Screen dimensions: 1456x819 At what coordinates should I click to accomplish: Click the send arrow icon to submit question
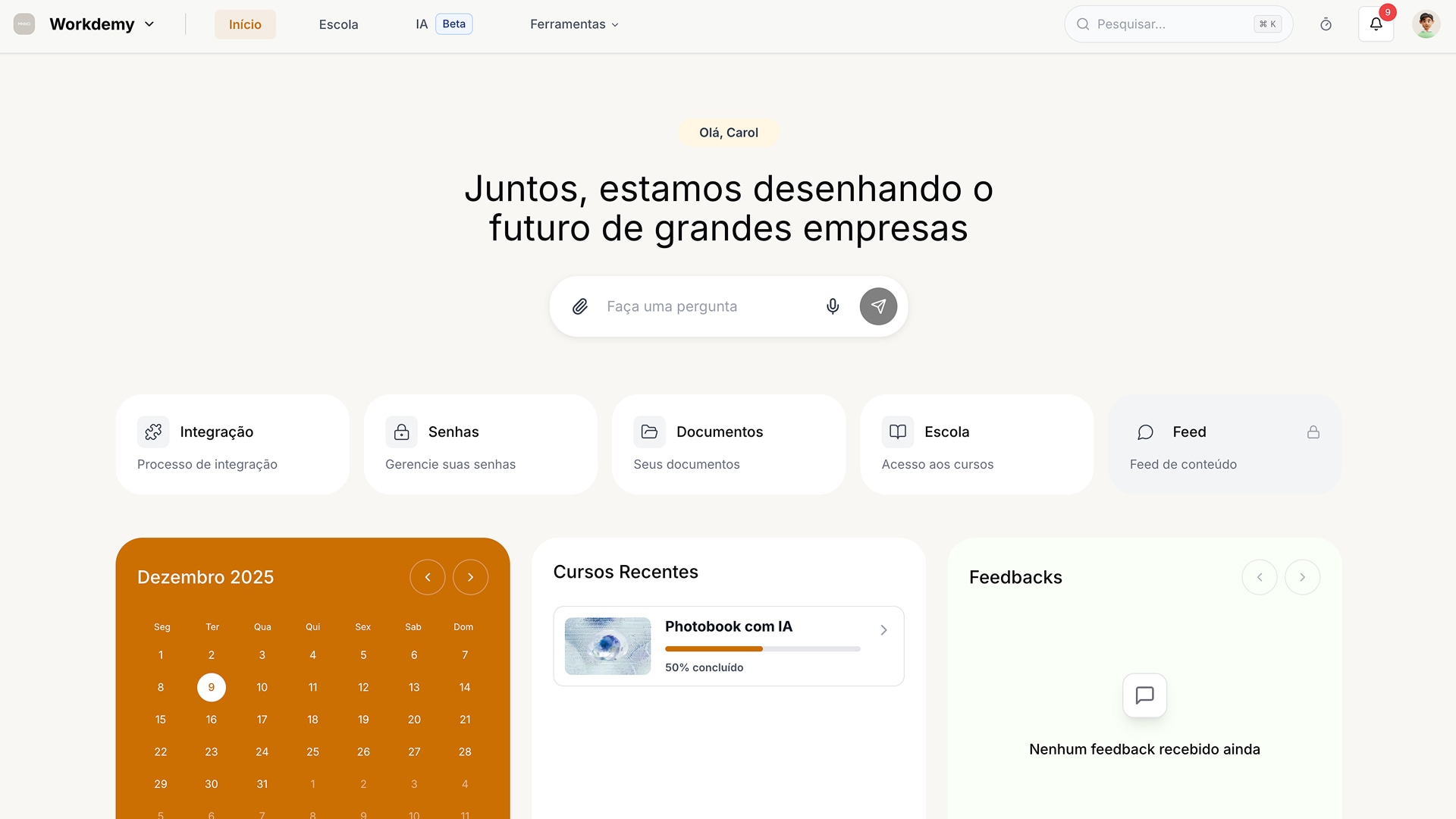pos(877,306)
